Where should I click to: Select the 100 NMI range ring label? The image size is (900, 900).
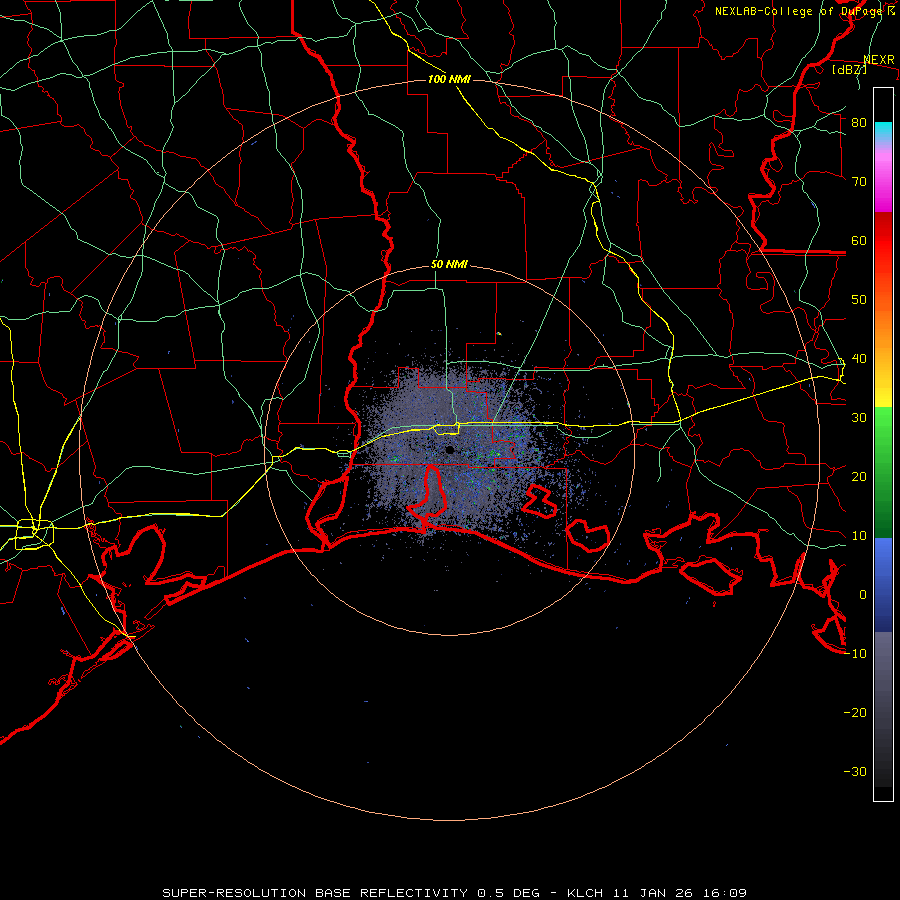click(x=449, y=79)
